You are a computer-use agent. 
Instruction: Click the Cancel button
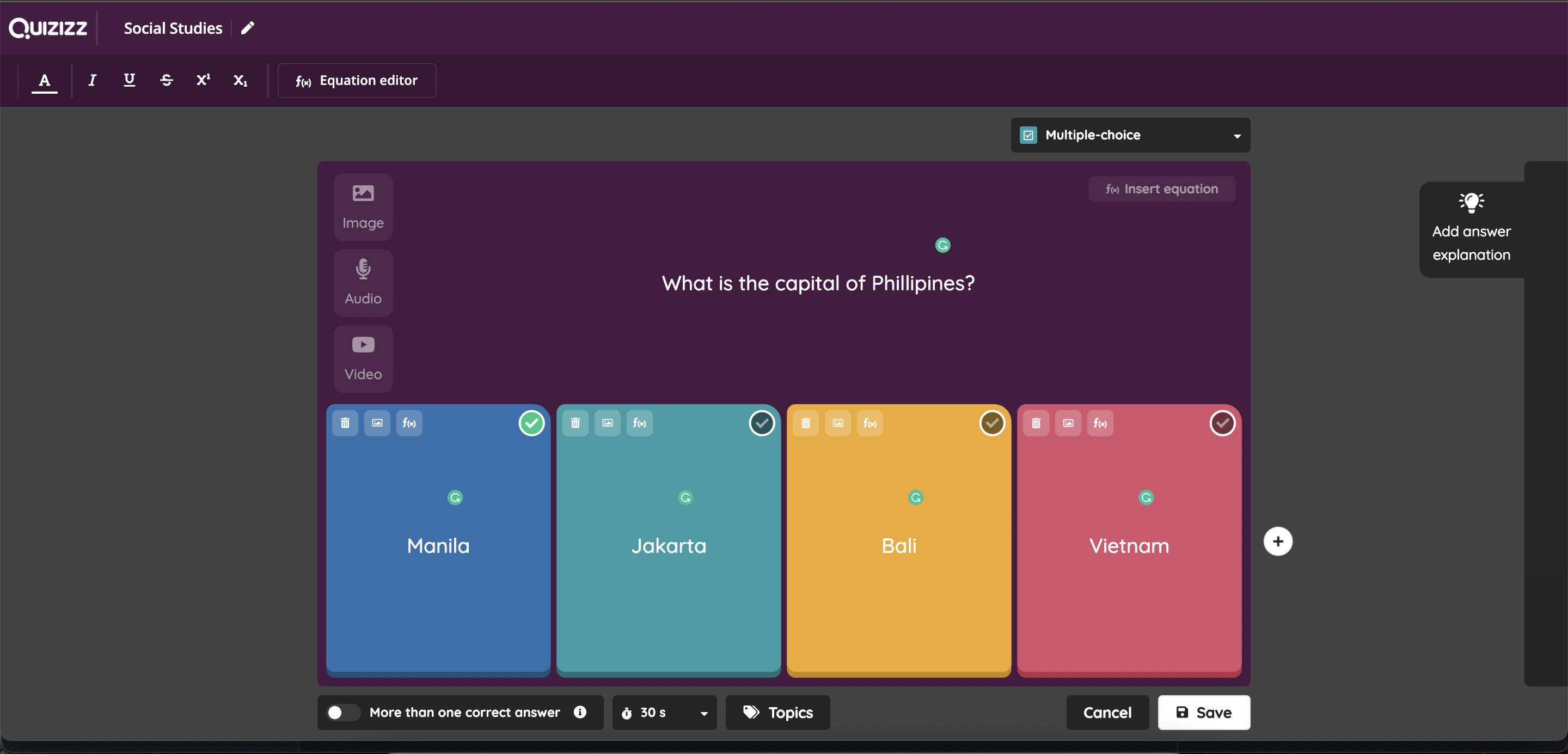pos(1108,712)
